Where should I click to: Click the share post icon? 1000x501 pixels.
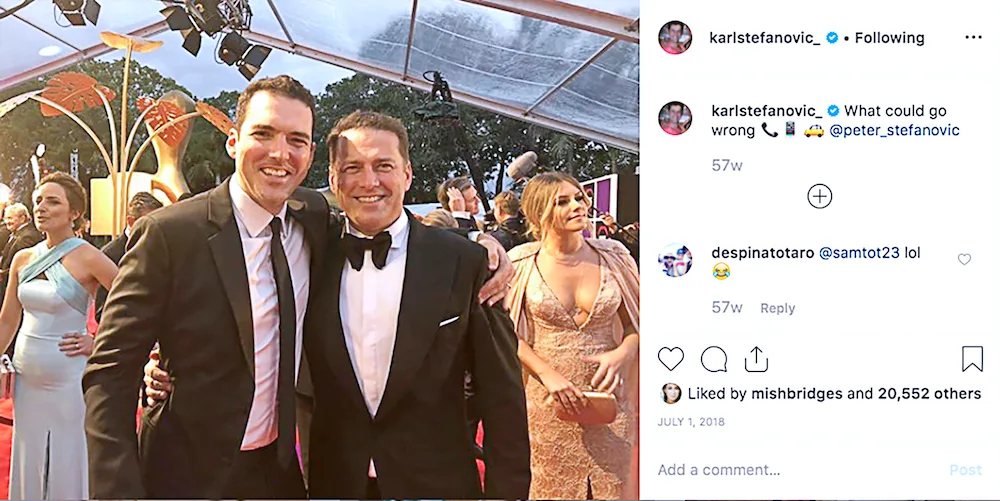pos(757,359)
